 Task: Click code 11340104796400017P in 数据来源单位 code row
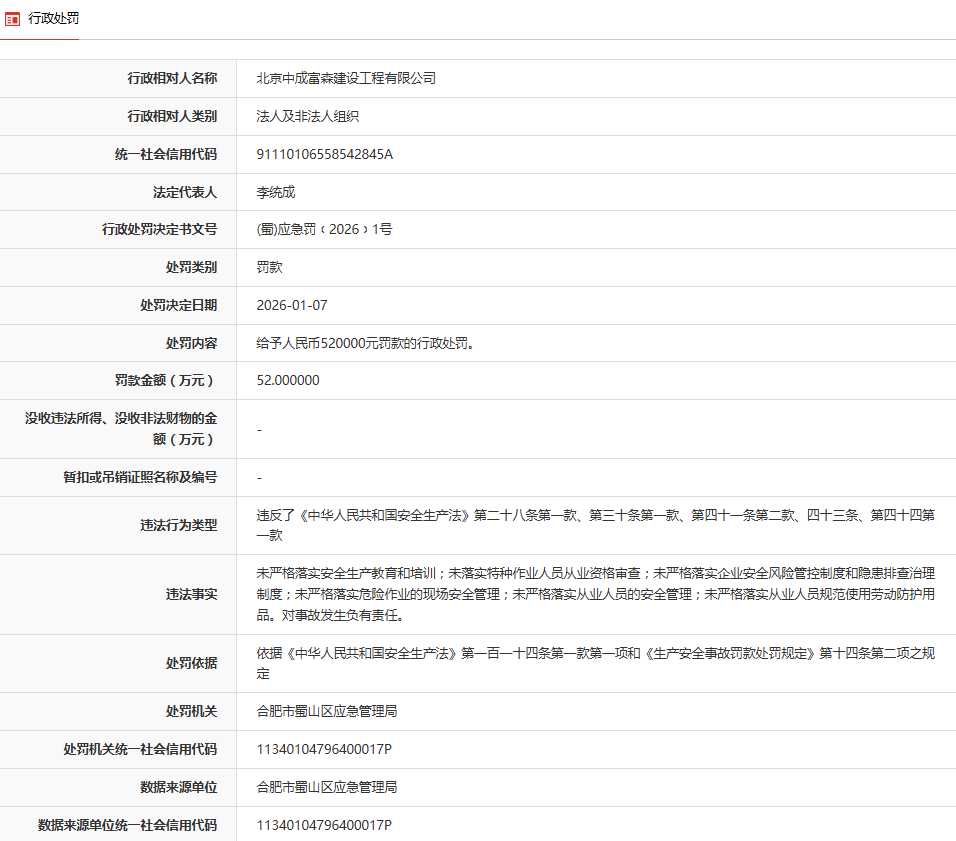click(x=324, y=825)
